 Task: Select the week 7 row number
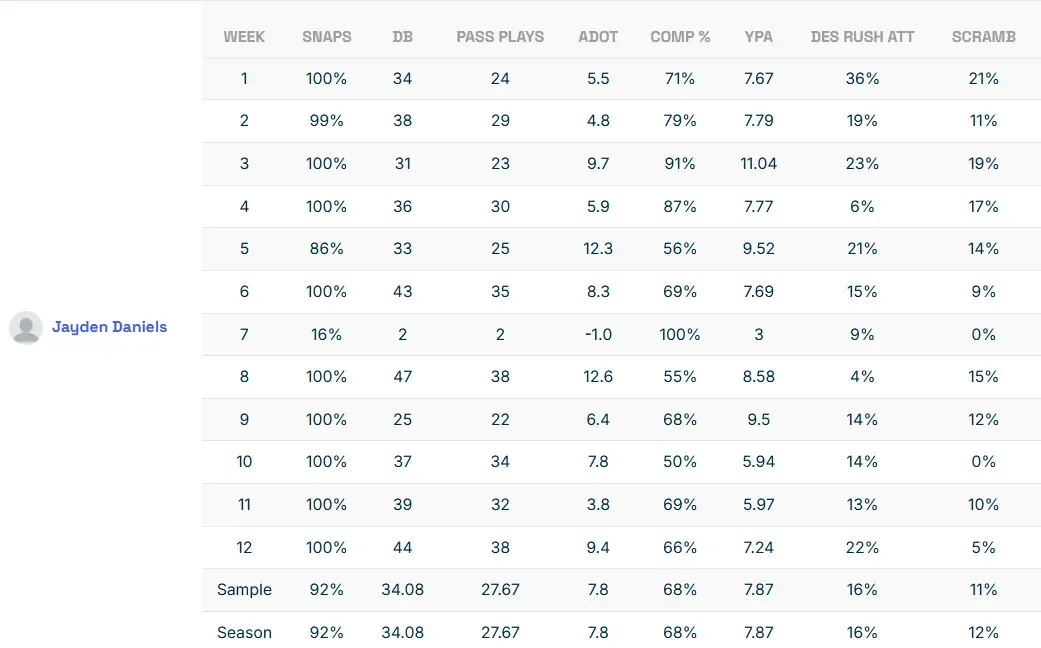tap(244, 335)
